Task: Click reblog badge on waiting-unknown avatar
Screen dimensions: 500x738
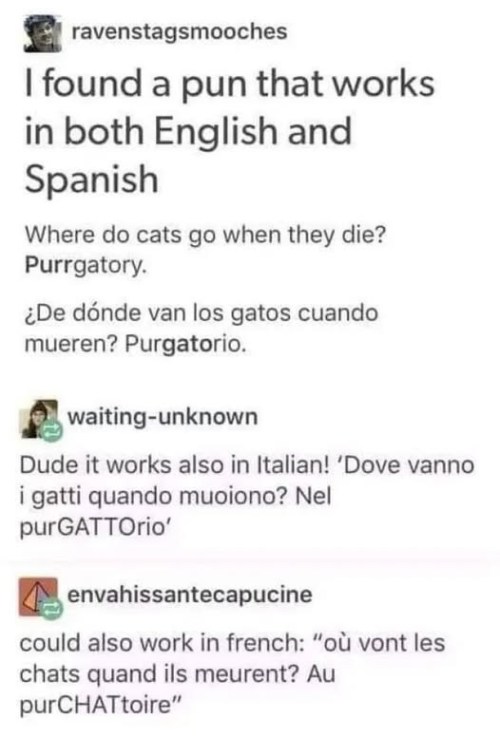Action: tap(51, 432)
